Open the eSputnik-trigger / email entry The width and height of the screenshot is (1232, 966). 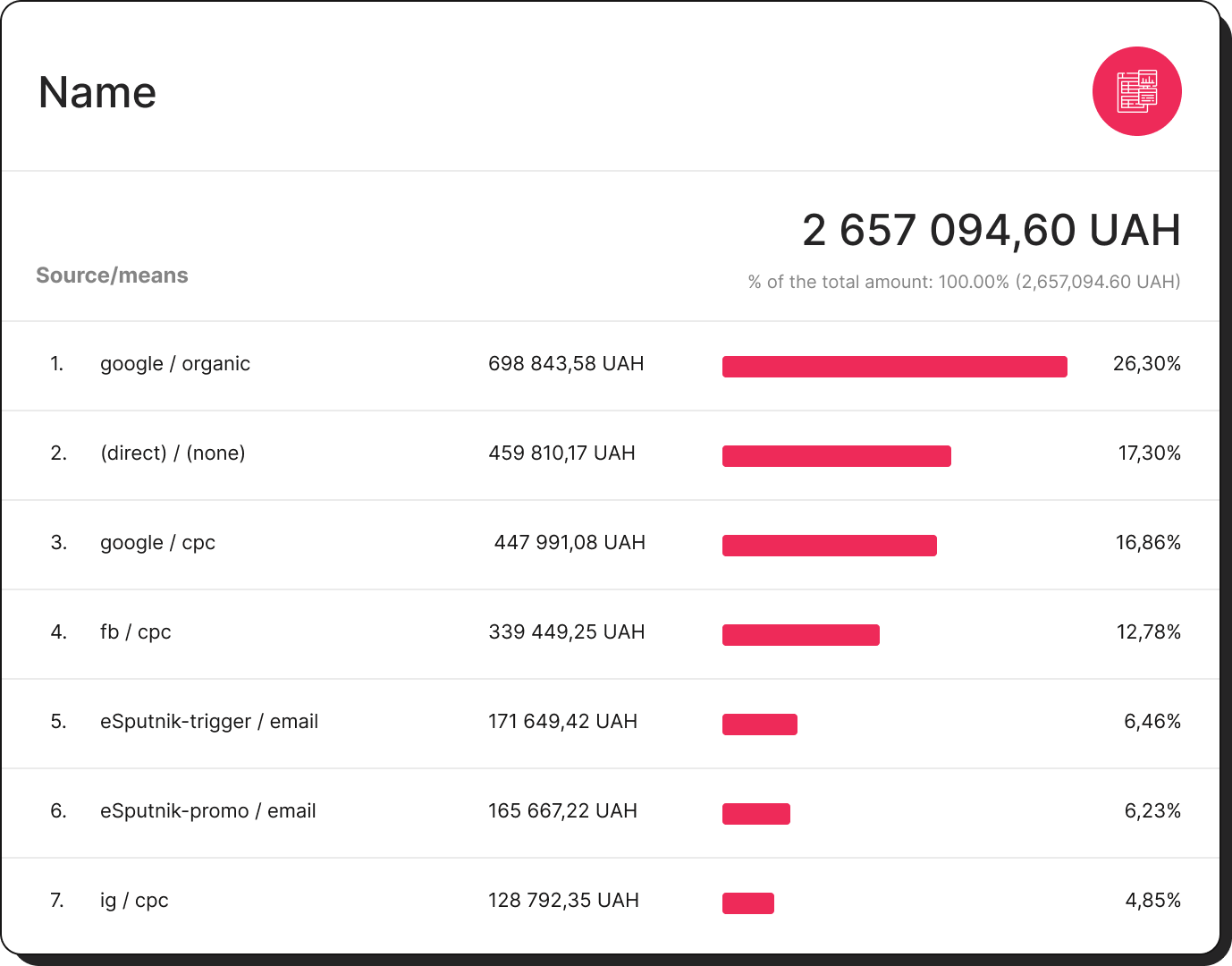point(209,722)
